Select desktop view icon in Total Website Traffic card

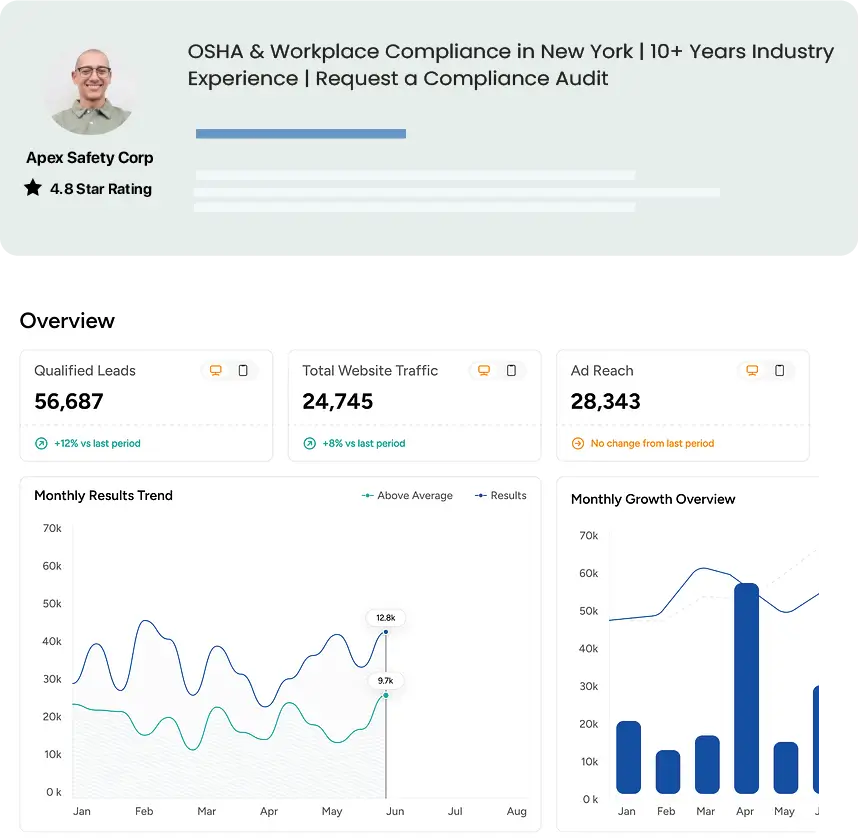pos(484,371)
